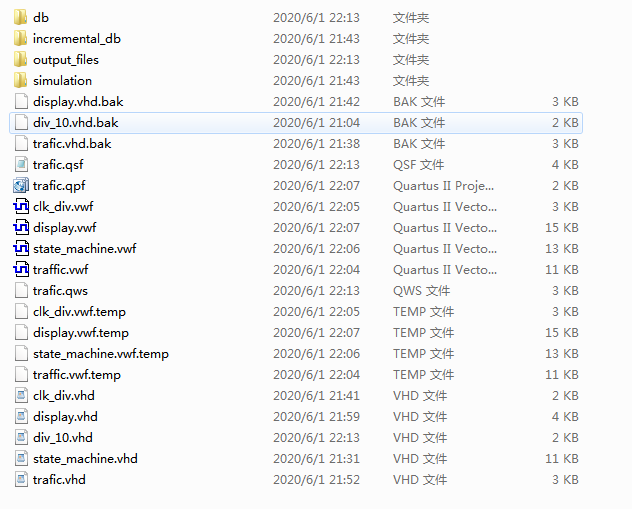Screen dimensions: 632x509
Task: Click the file name "traffic.vwf.temp"
Action: 77,375
